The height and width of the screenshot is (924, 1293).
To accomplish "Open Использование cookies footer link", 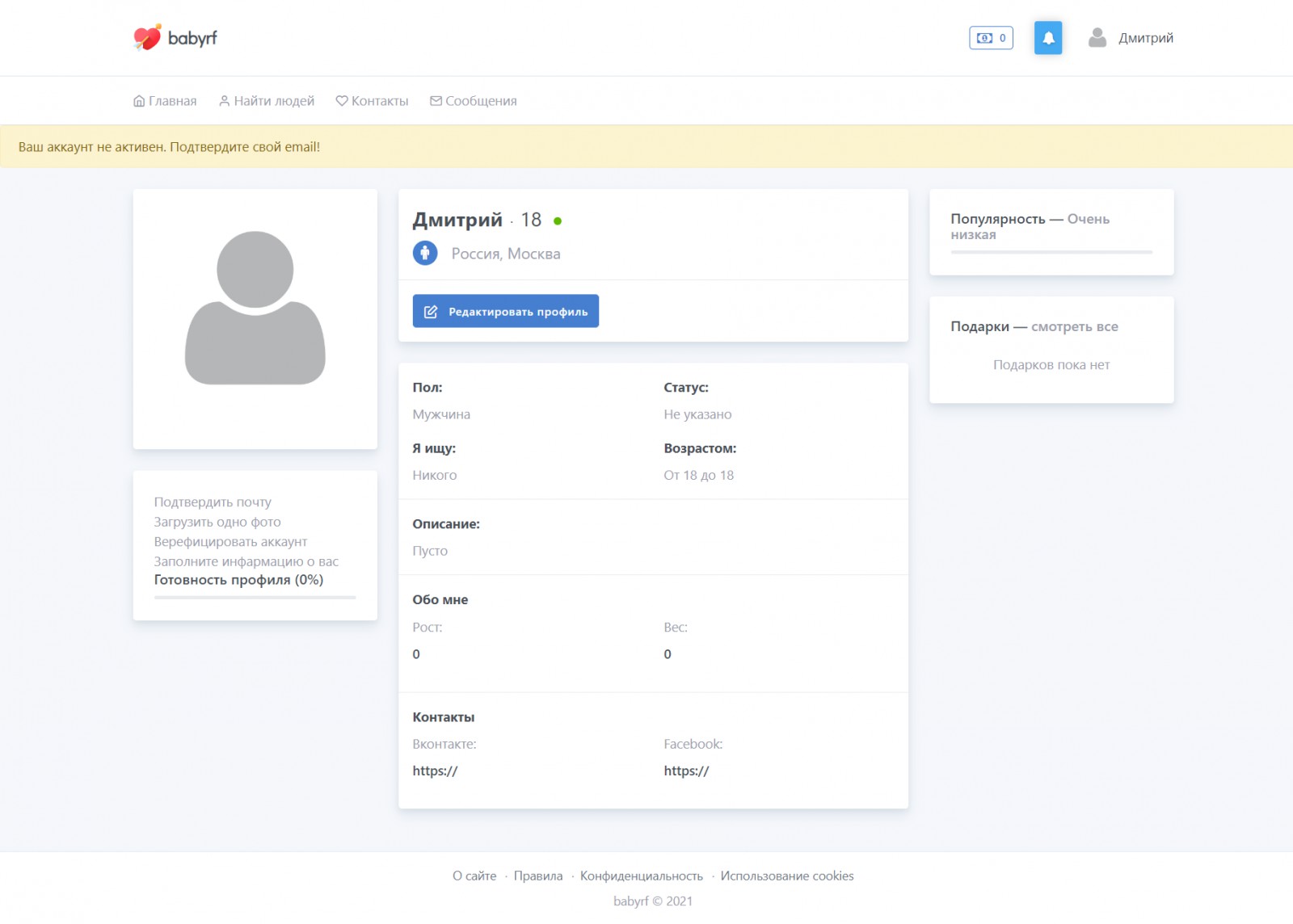I will [x=787, y=876].
